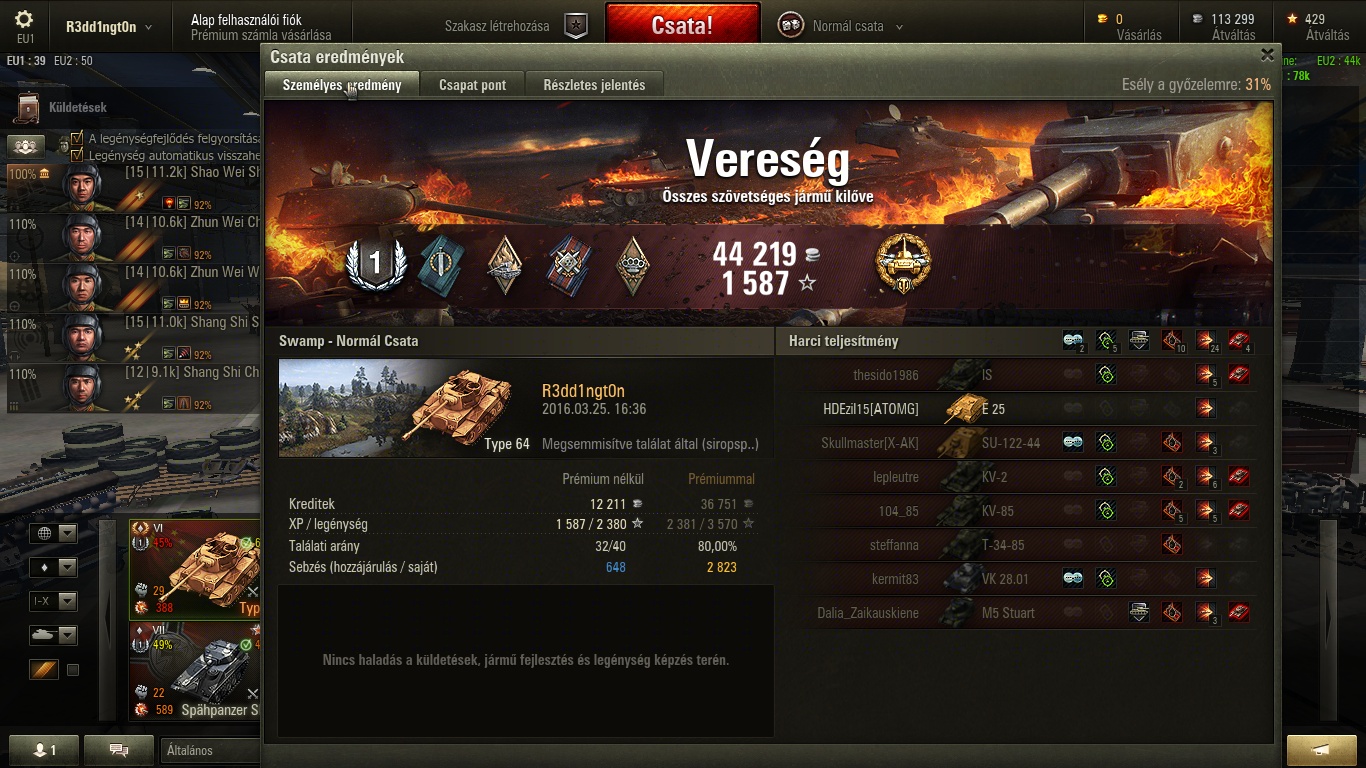The width and height of the screenshot is (1366, 768).
Task: Open the Részletes jelentés tab
Action: coord(594,85)
